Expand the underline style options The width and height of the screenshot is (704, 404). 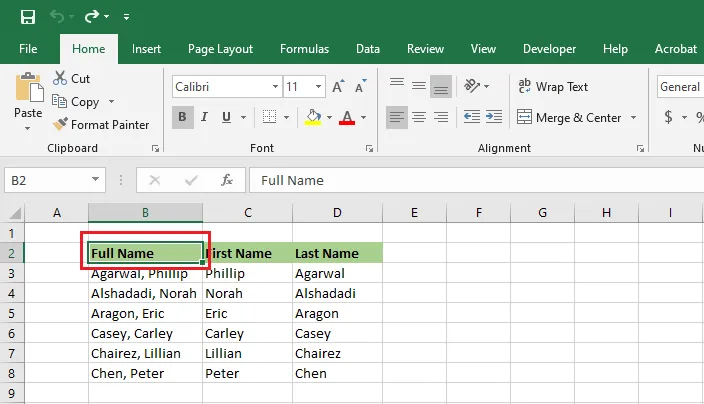pos(243,118)
